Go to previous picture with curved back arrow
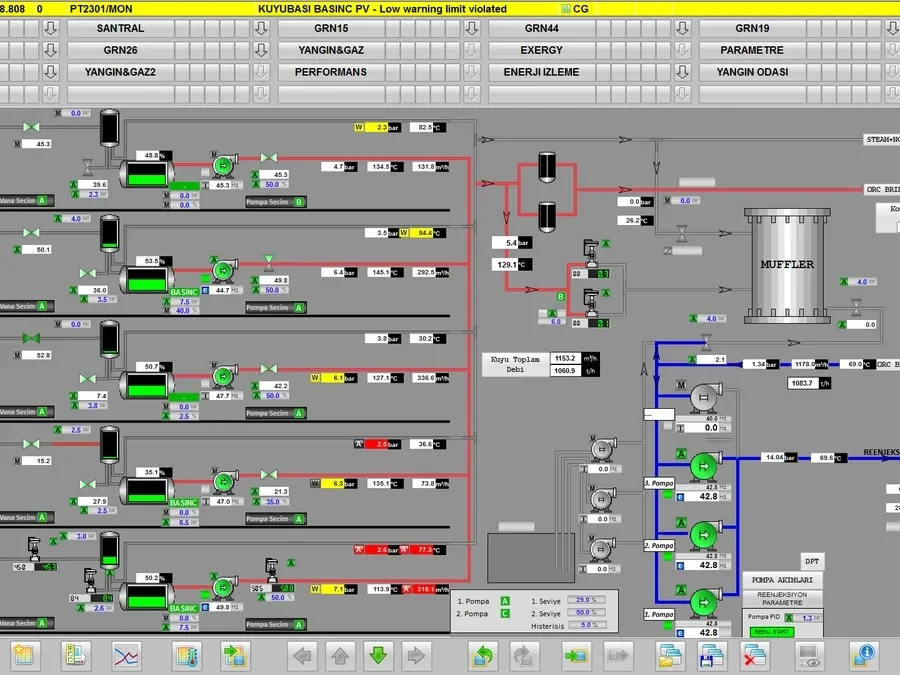 483,655
